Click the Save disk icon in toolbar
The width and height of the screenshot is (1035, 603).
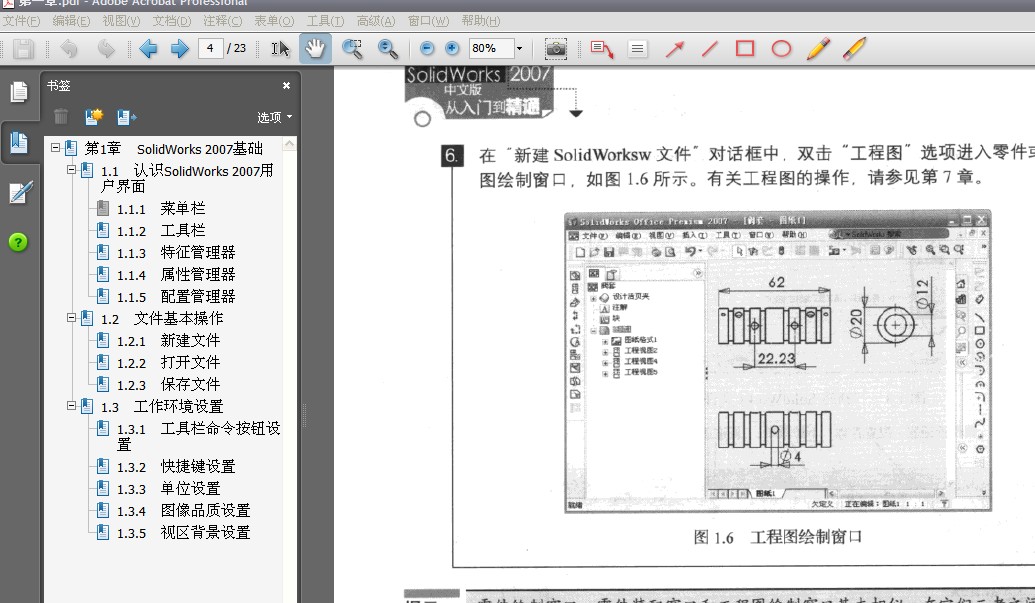pos(23,49)
